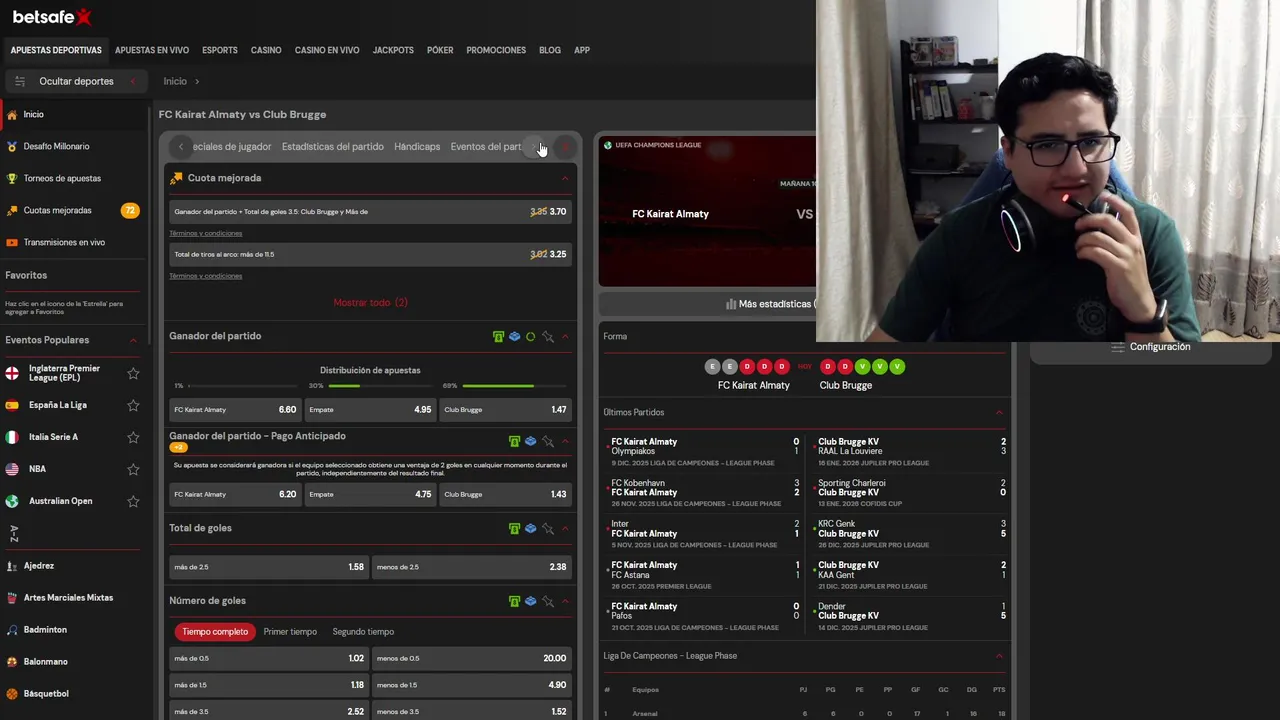The height and width of the screenshot is (720, 1280).
Task: Collapse Liga De Campeones League Phase table
Action: tap(999, 656)
